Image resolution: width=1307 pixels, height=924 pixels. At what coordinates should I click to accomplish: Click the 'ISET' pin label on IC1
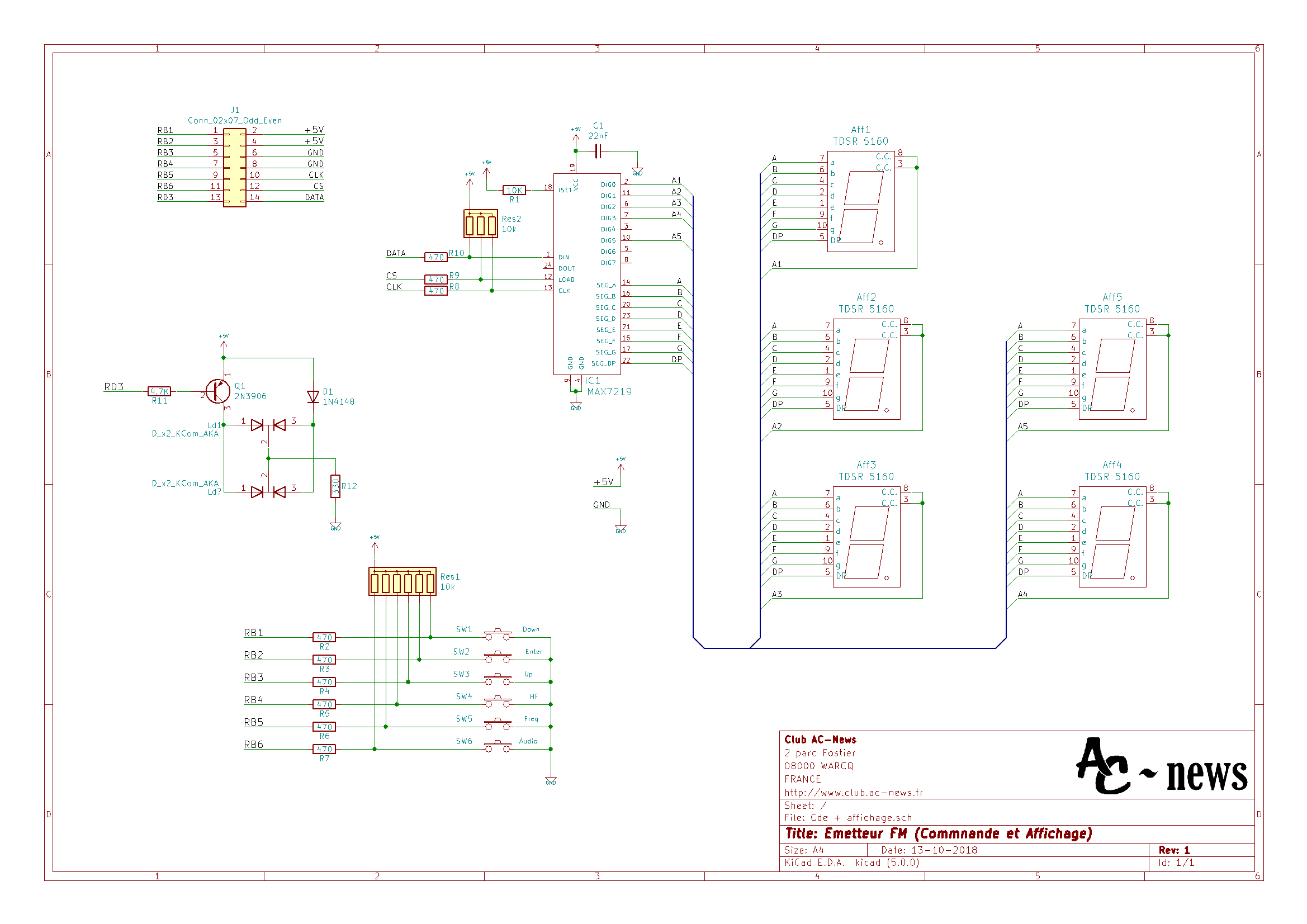pos(565,190)
